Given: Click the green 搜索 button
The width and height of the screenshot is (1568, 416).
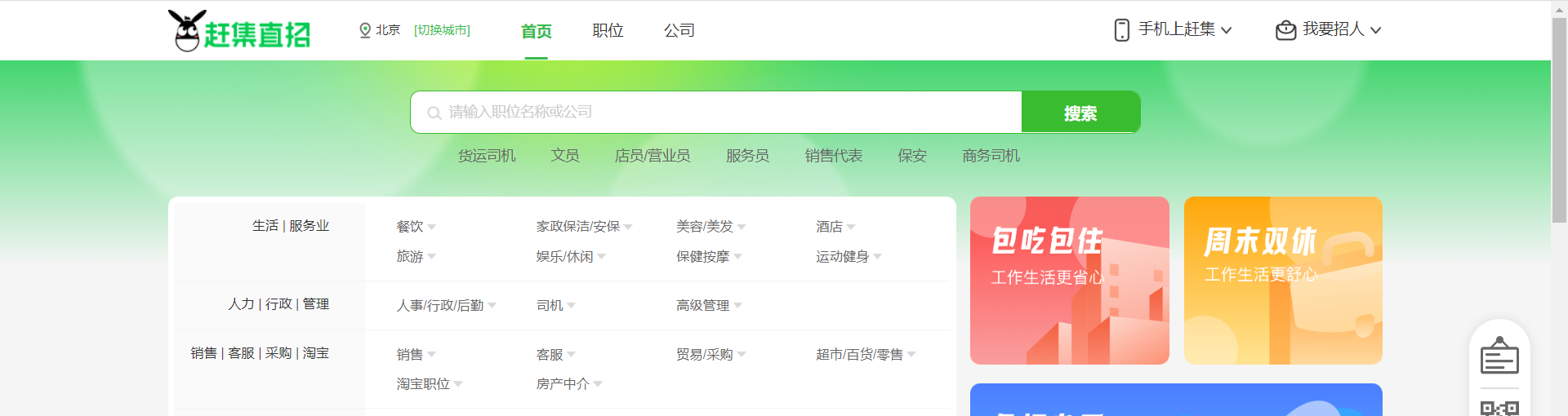Looking at the screenshot, I should (x=1080, y=113).
